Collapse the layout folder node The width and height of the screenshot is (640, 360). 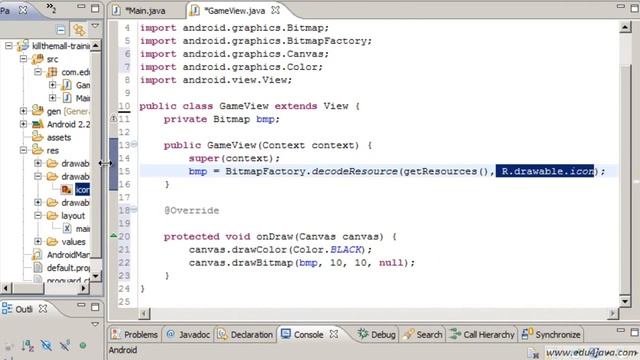click(38, 216)
